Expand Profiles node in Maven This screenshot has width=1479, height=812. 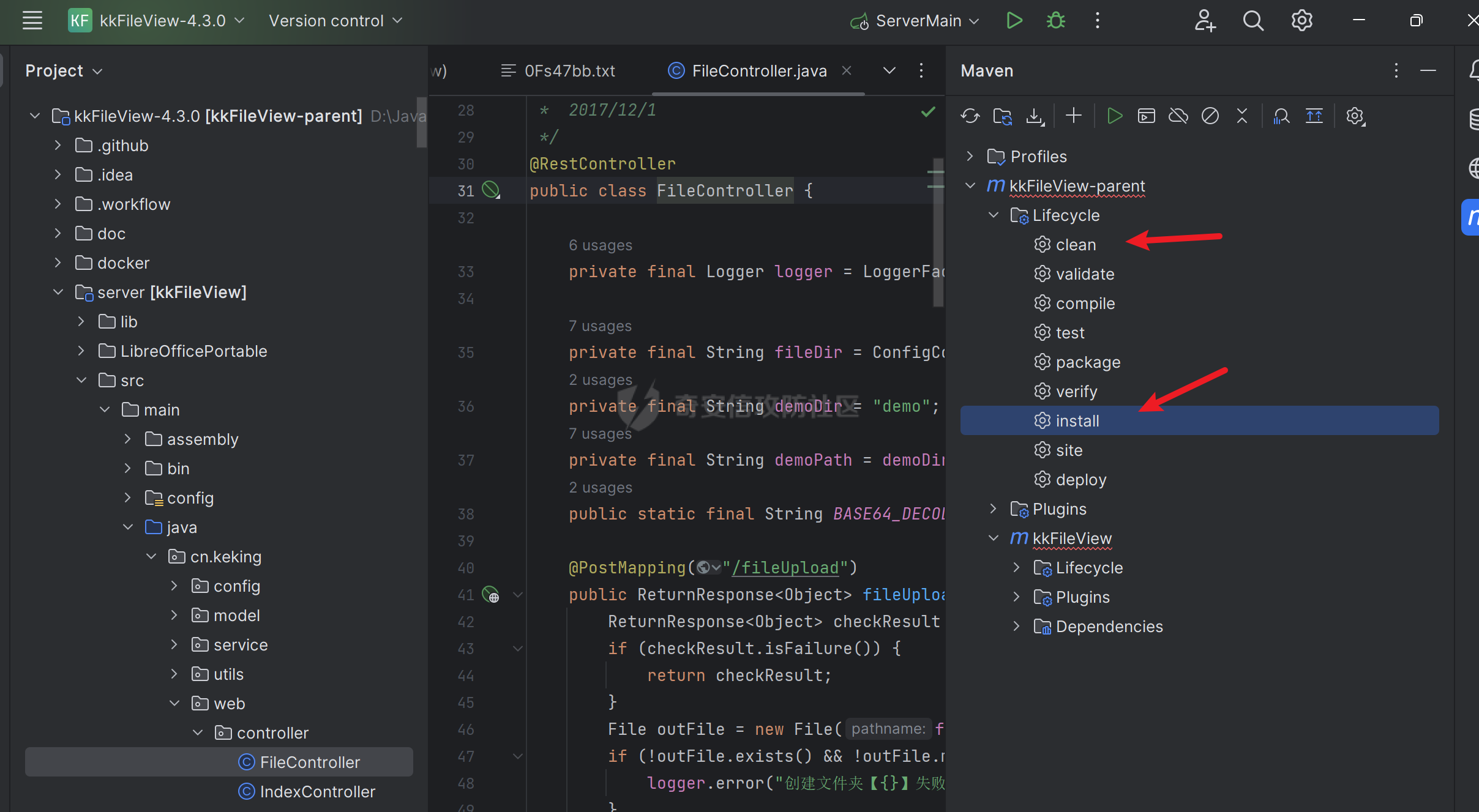[x=970, y=156]
